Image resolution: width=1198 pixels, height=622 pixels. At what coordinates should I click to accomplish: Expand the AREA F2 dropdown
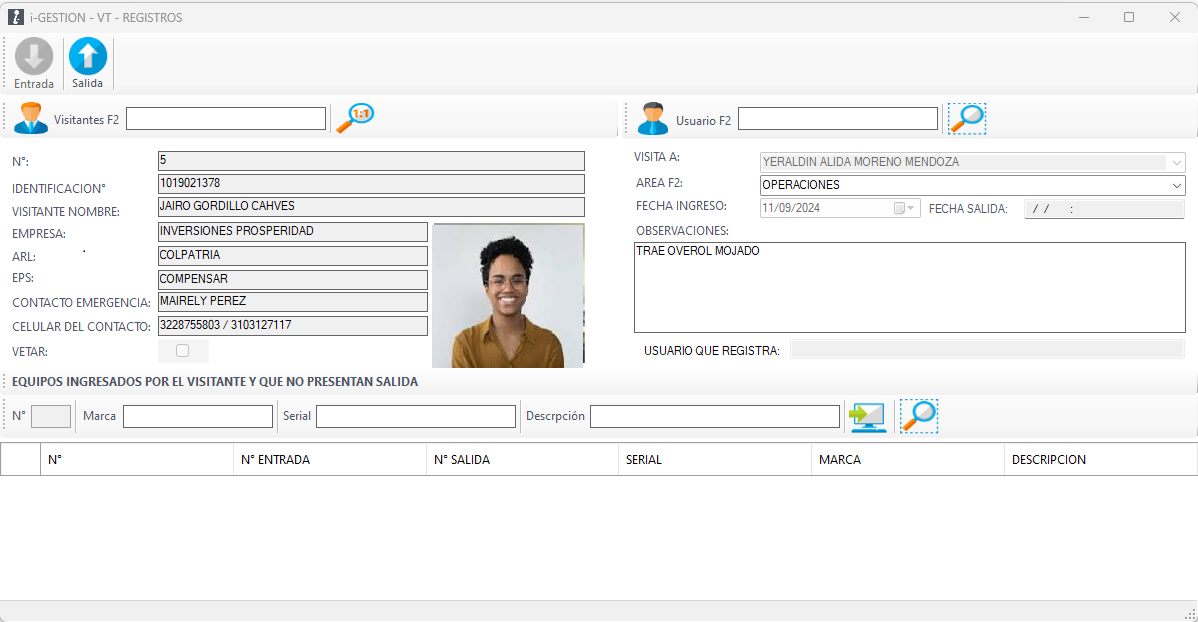(1175, 185)
